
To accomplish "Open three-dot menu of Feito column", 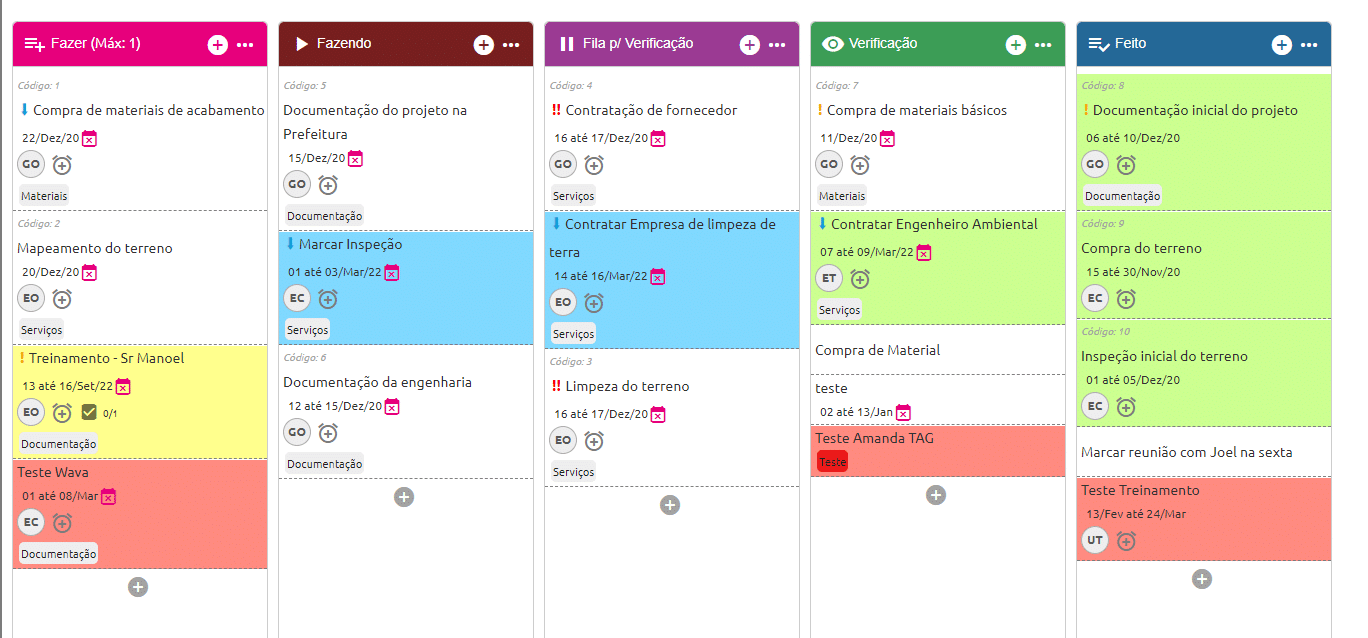I will point(1309,44).
